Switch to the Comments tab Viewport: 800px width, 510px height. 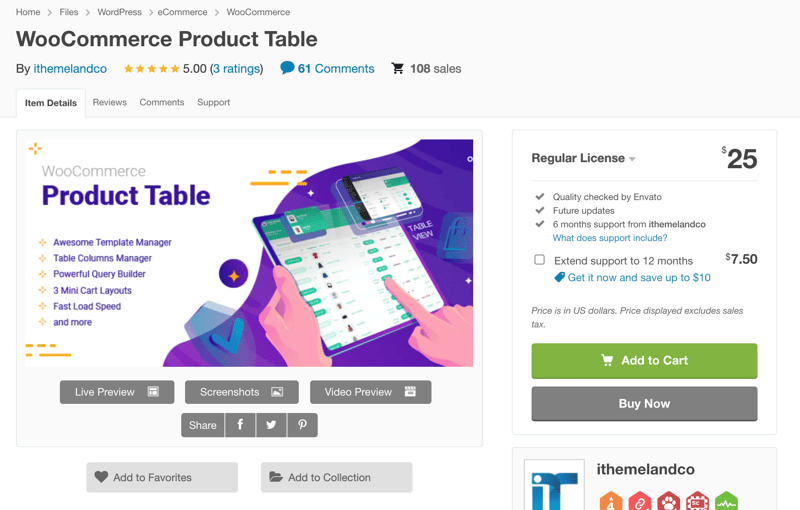162,102
